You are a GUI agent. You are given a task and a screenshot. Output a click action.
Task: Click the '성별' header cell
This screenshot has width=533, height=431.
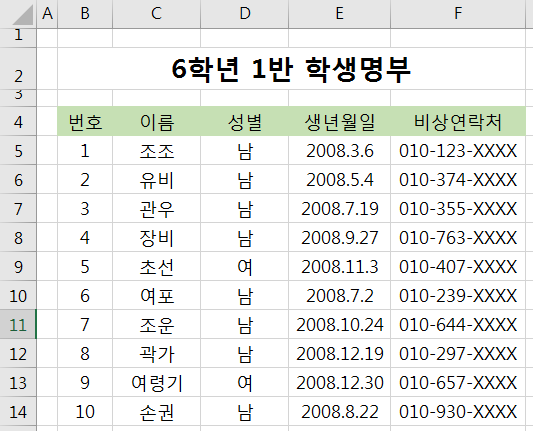[x=245, y=121]
